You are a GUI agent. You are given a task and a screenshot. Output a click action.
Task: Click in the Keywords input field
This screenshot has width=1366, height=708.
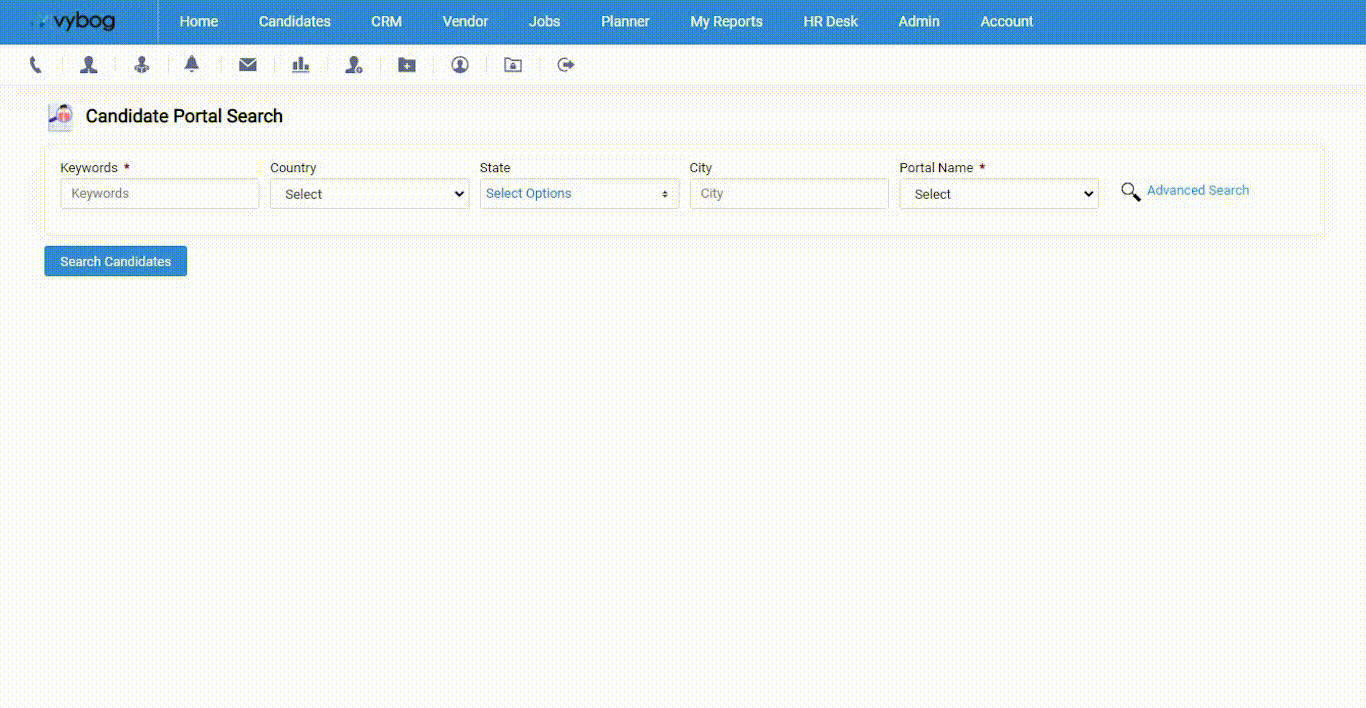coord(160,194)
